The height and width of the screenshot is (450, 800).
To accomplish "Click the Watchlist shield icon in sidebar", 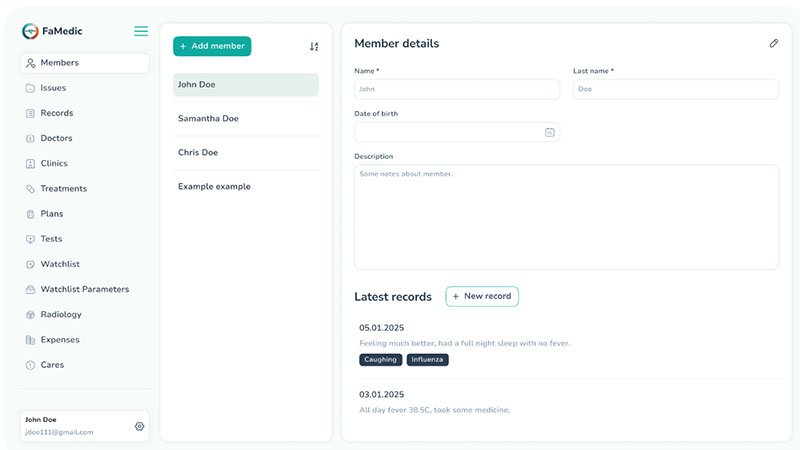I will (30, 264).
